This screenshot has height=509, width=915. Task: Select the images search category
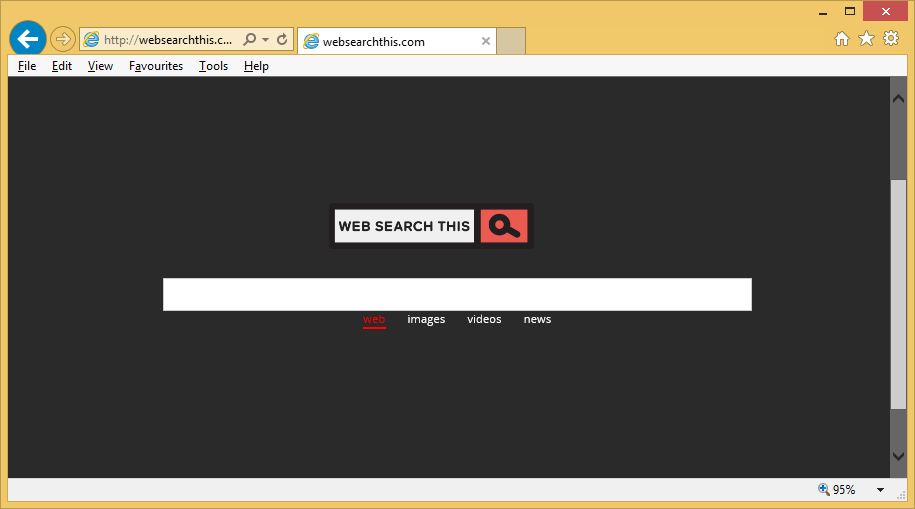coord(426,319)
